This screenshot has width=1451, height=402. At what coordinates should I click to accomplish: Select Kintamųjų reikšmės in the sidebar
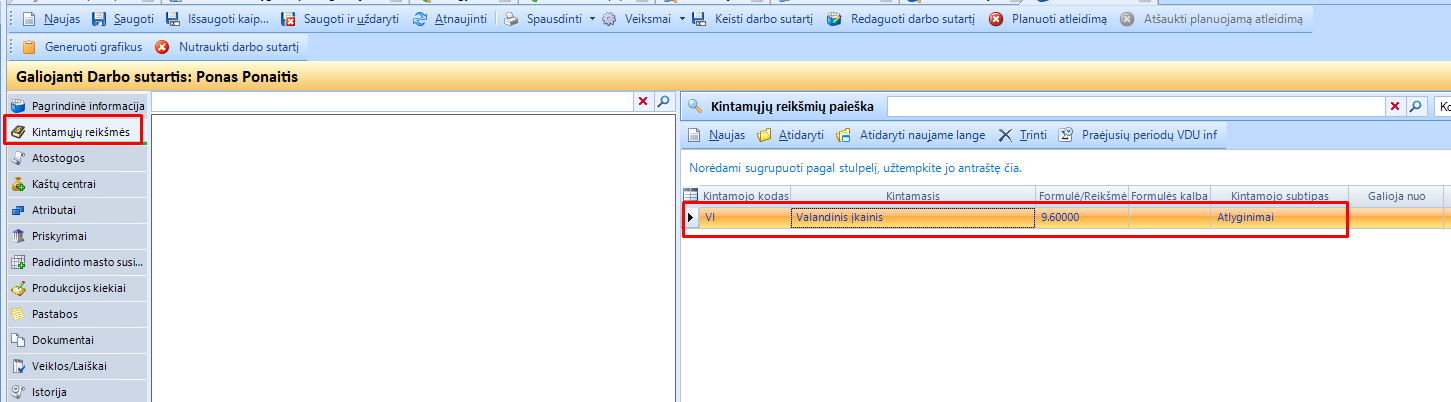pos(75,132)
